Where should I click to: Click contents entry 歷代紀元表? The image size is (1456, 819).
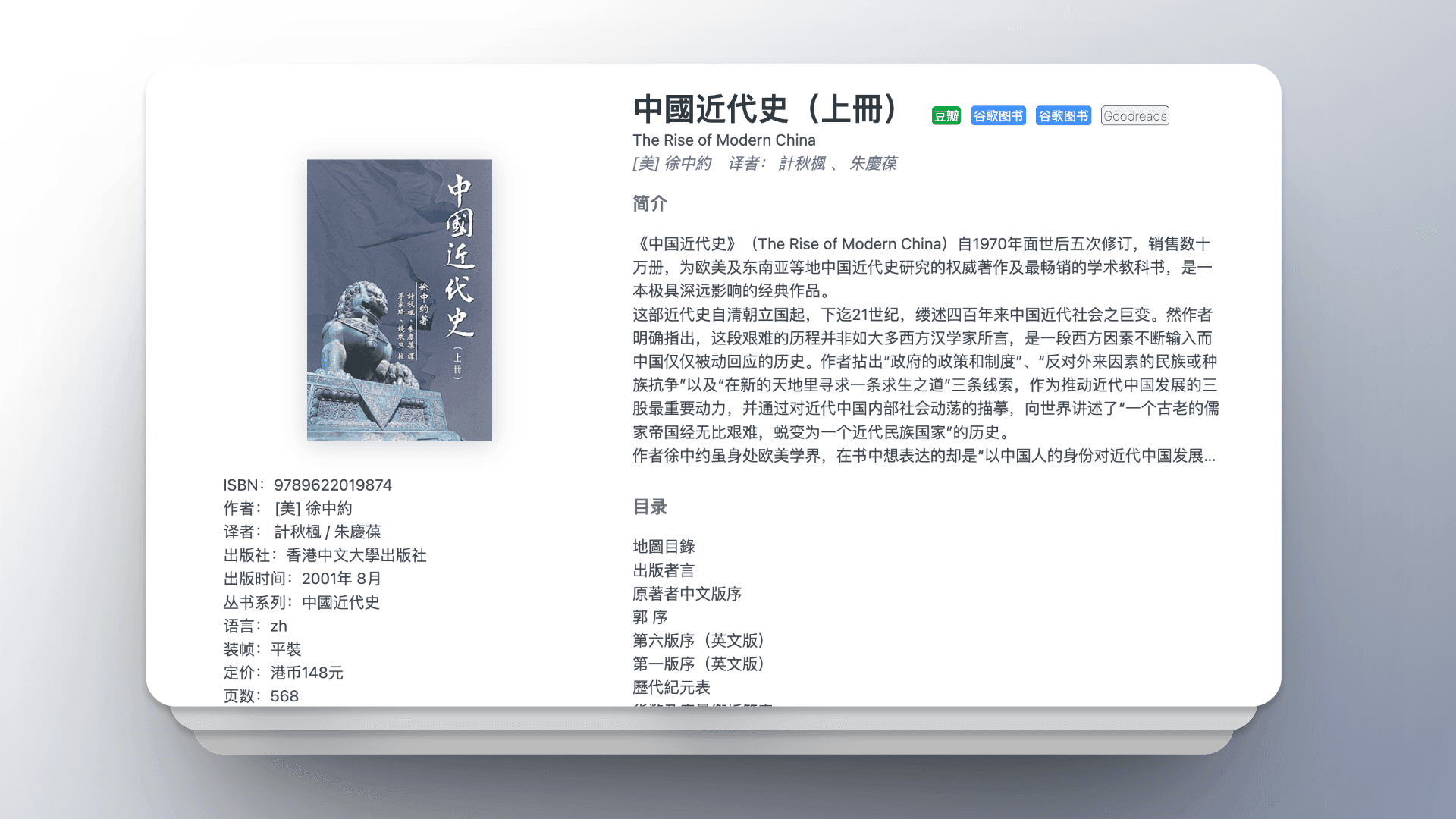672,688
